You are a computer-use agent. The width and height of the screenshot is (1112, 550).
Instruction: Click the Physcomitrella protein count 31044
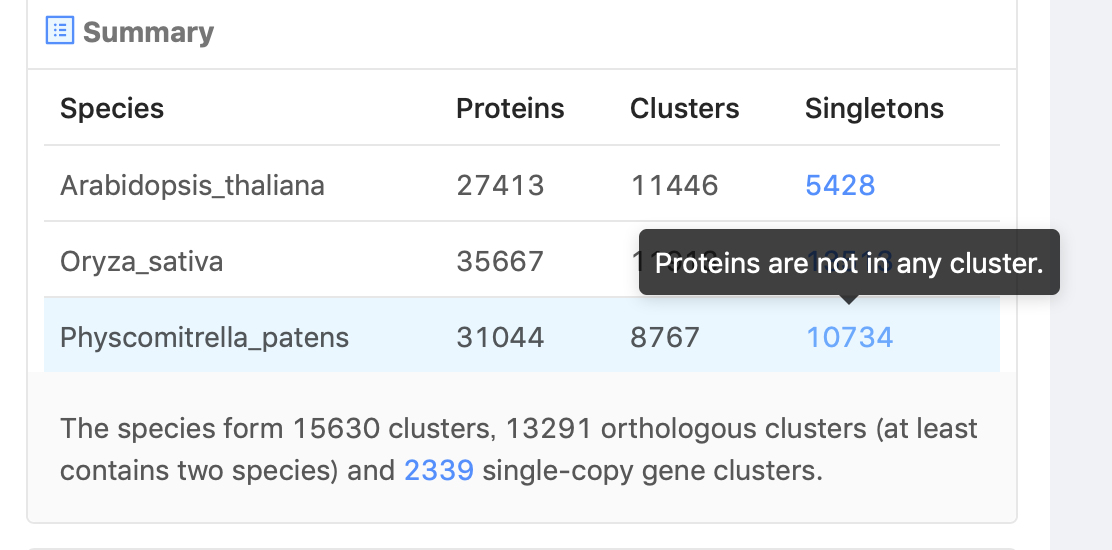[x=500, y=337]
